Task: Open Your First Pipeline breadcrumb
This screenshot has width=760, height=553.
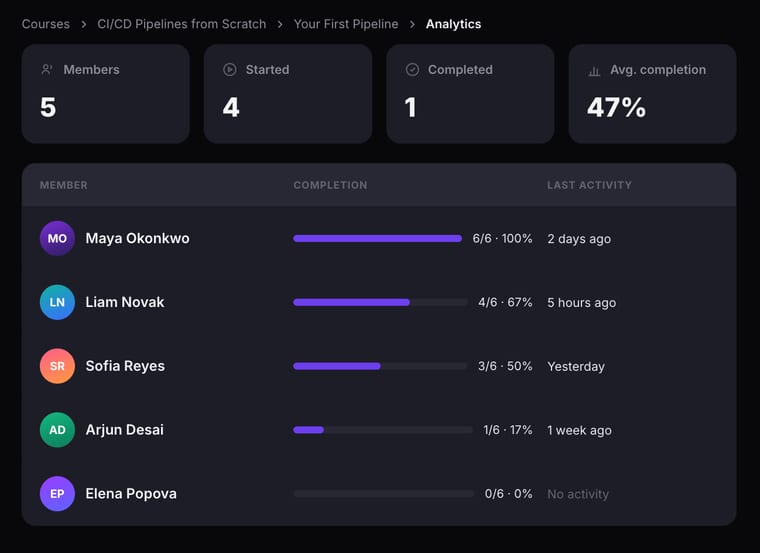Action: point(346,24)
